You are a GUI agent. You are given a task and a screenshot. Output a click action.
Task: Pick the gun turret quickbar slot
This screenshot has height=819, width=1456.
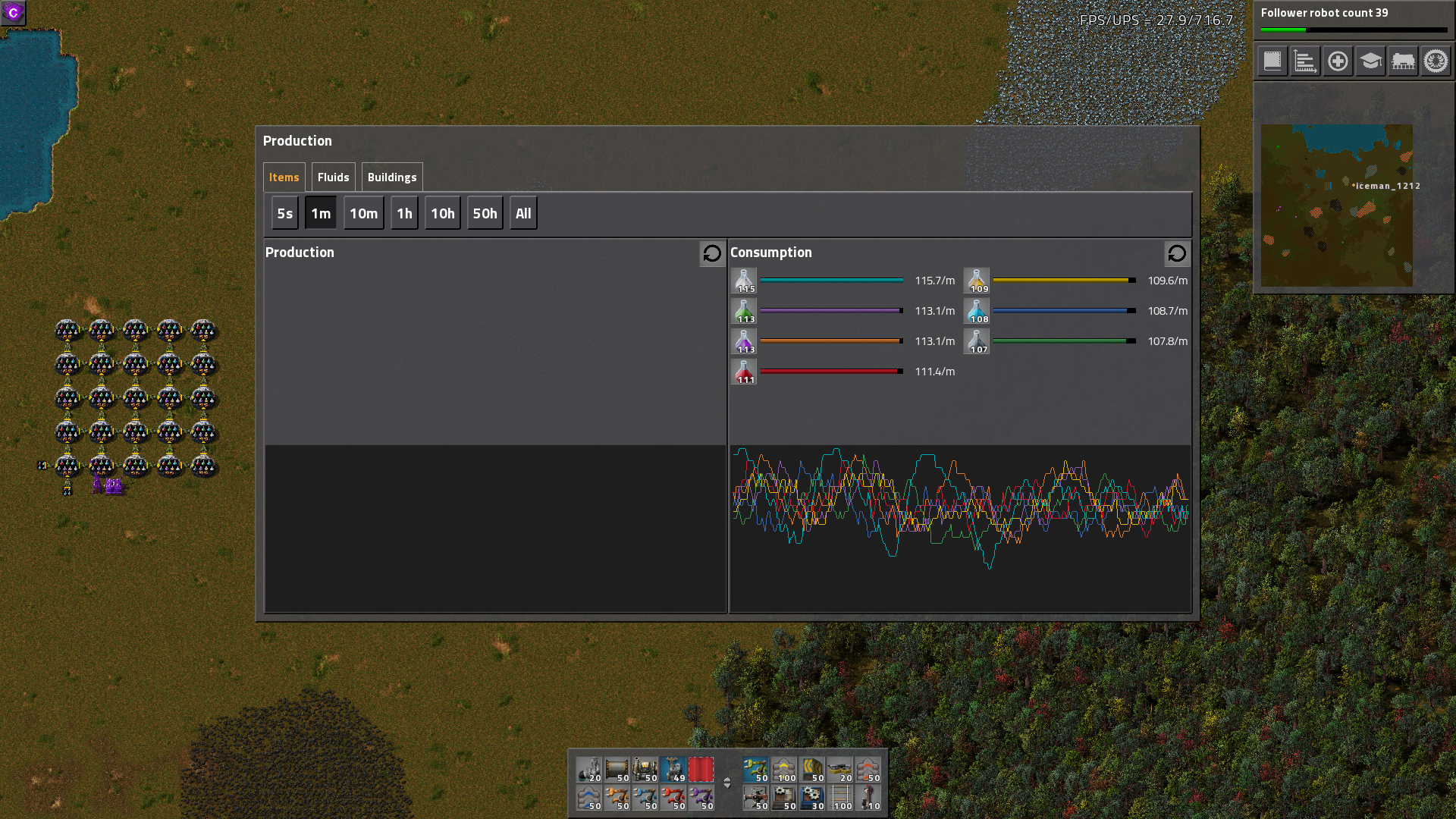[x=756, y=798]
